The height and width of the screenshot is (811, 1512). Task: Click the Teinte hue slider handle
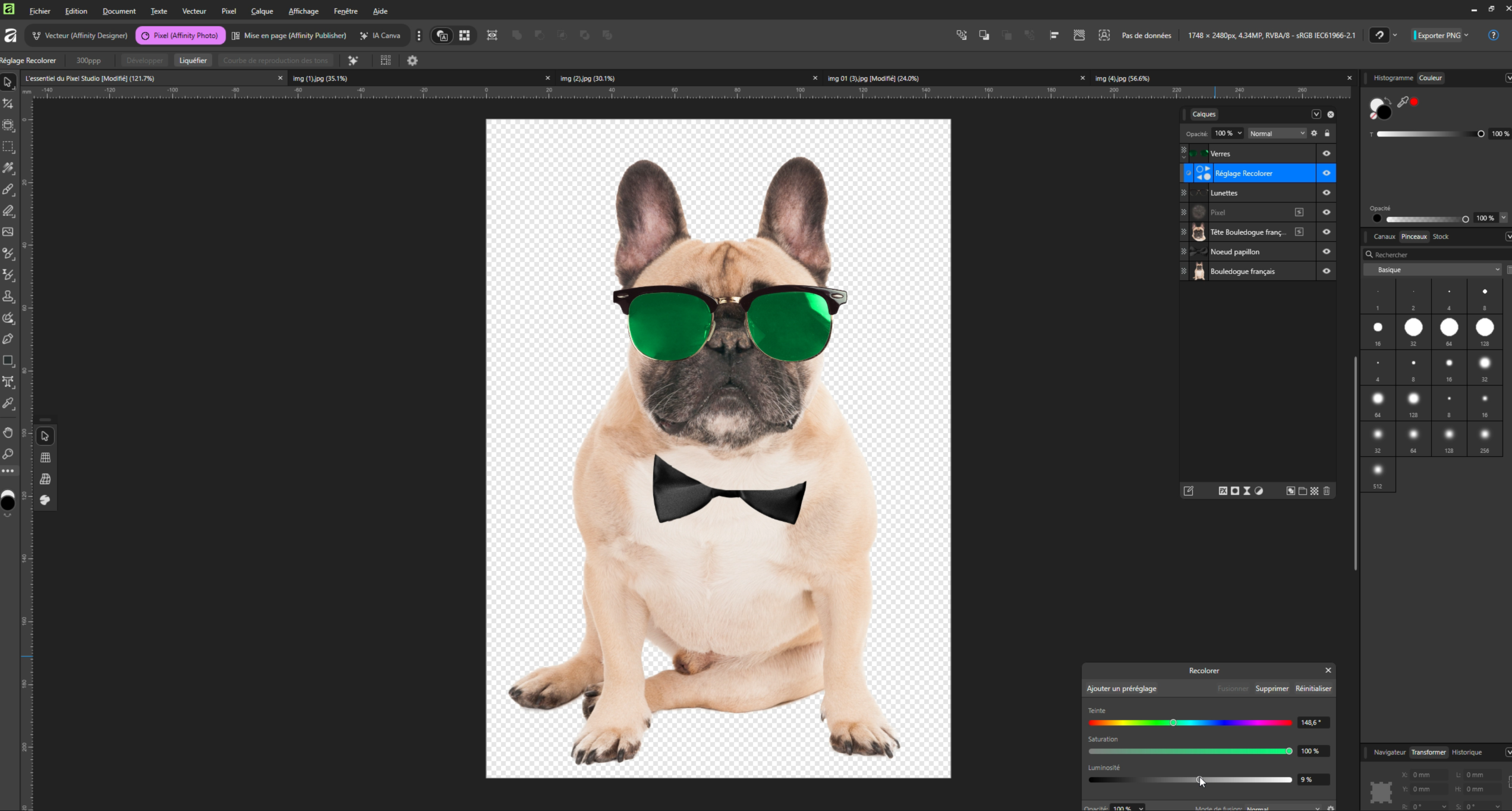click(1173, 722)
